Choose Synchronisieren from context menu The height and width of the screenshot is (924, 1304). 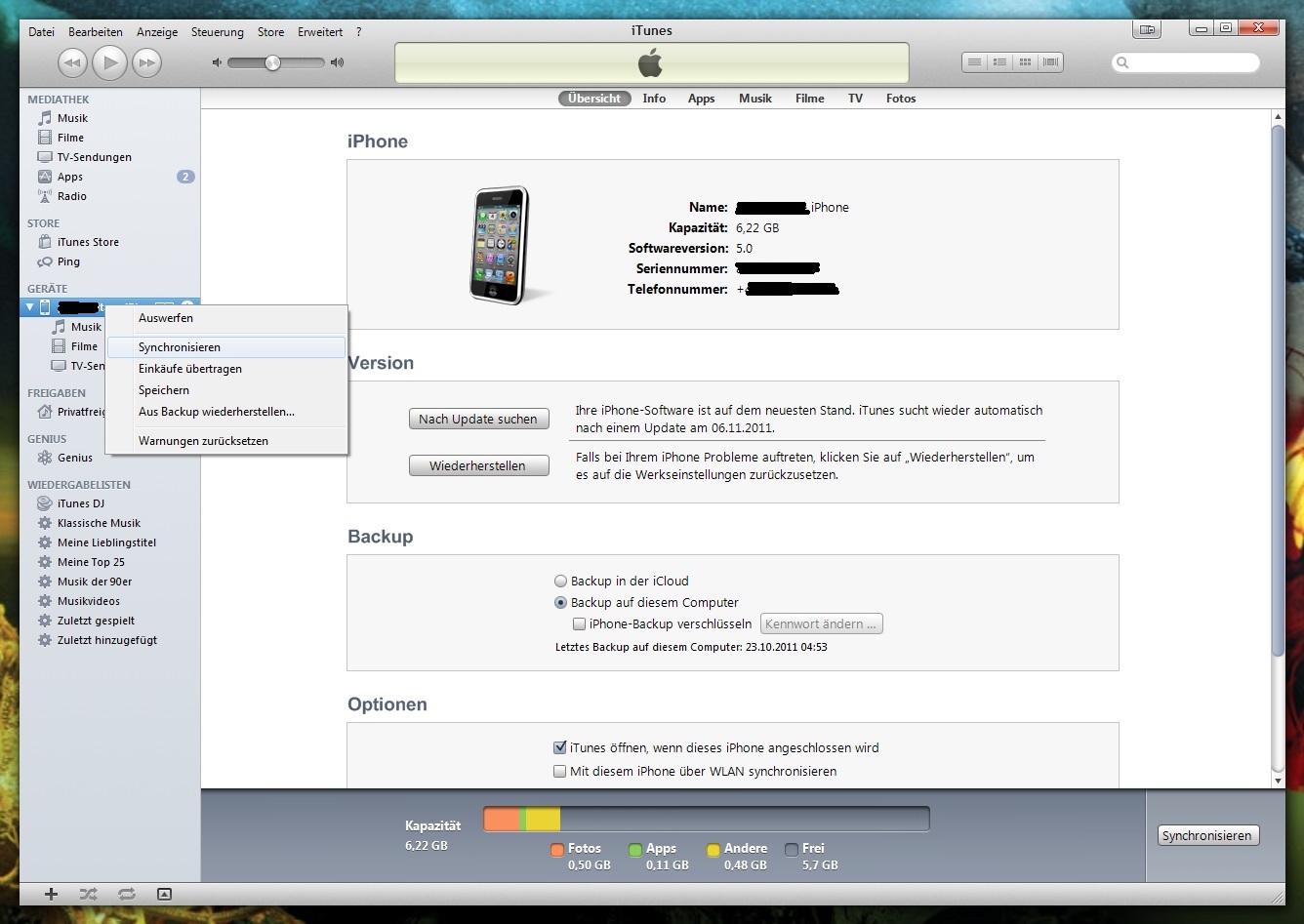227,347
